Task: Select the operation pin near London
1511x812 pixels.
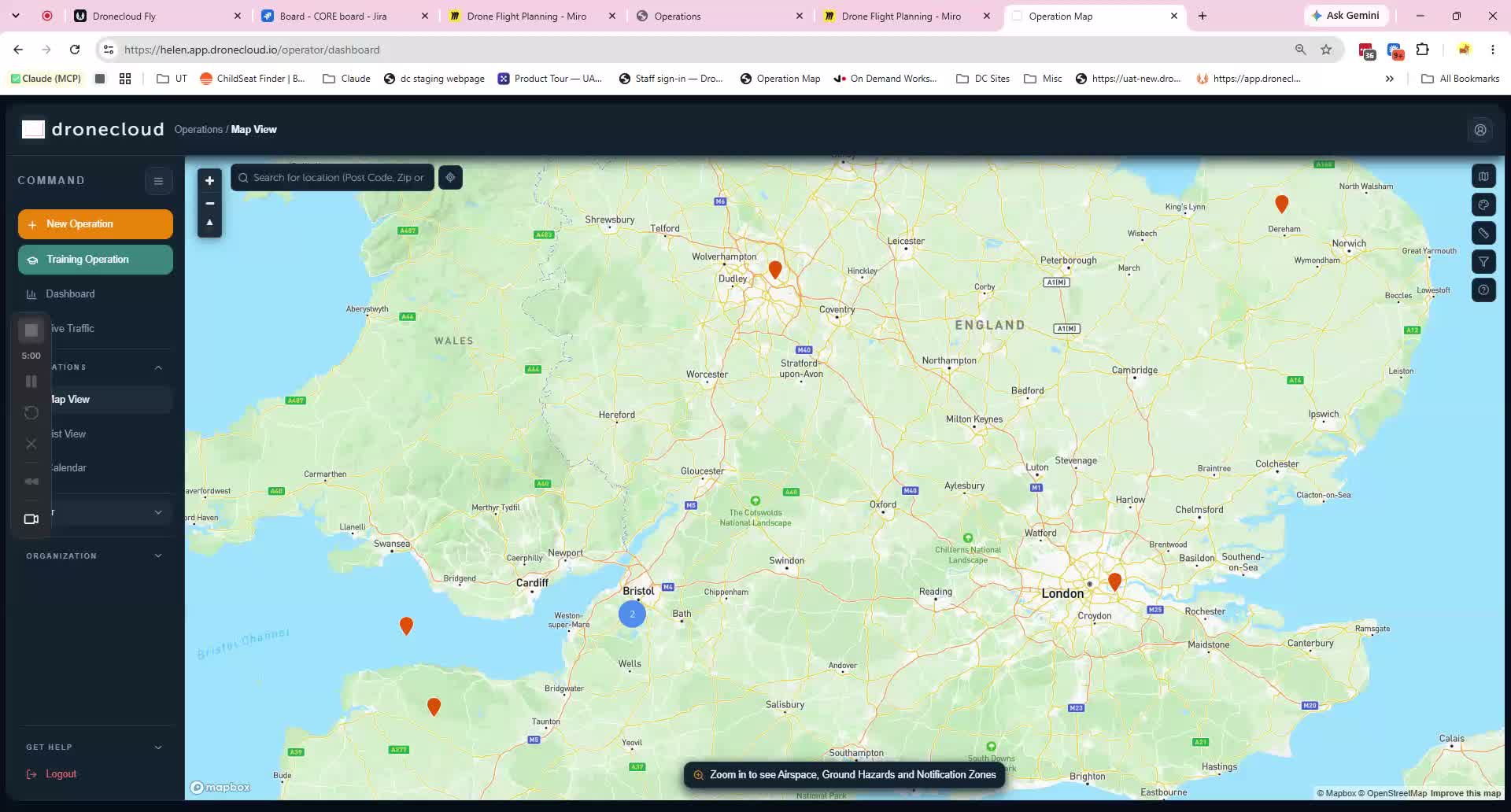Action: coord(1114,581)
